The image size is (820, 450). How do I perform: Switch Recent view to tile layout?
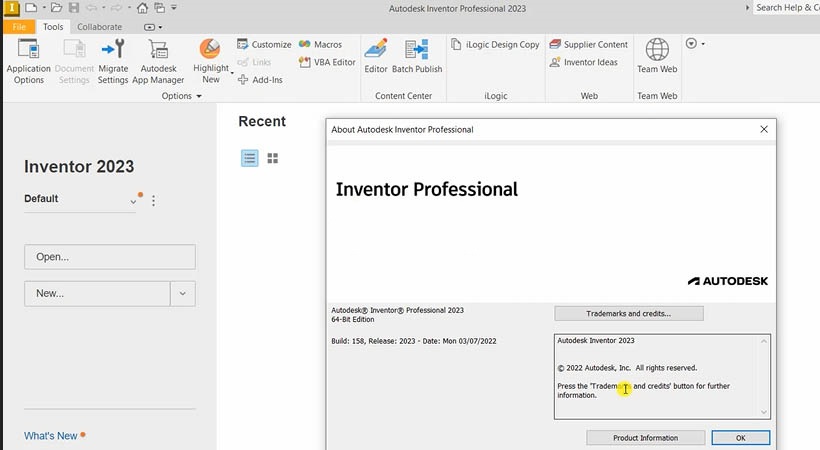coord(273,158)
